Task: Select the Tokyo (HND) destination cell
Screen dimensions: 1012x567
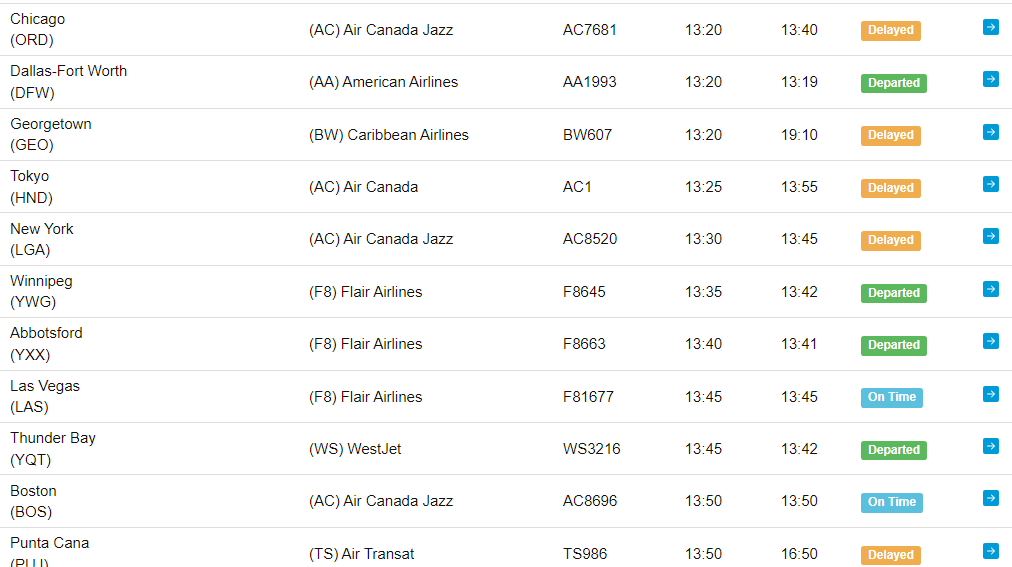Action: tap(32, 187)
